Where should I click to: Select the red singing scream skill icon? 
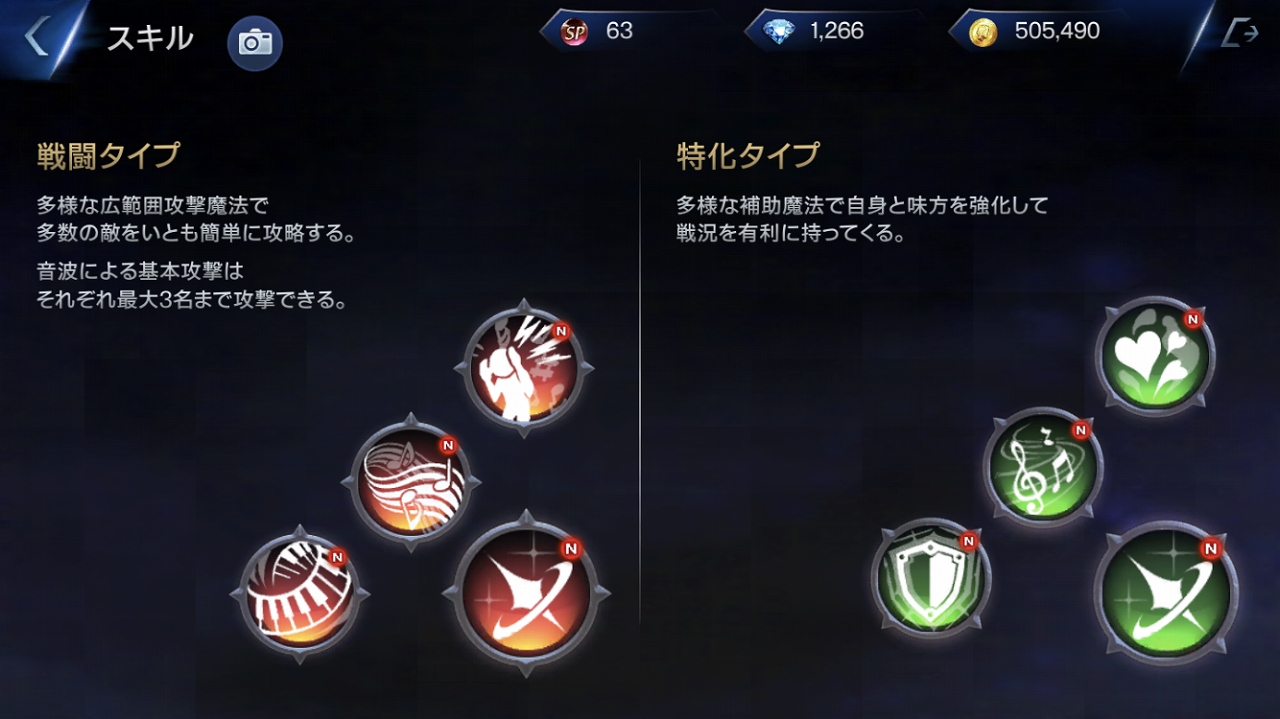point(524,367)
